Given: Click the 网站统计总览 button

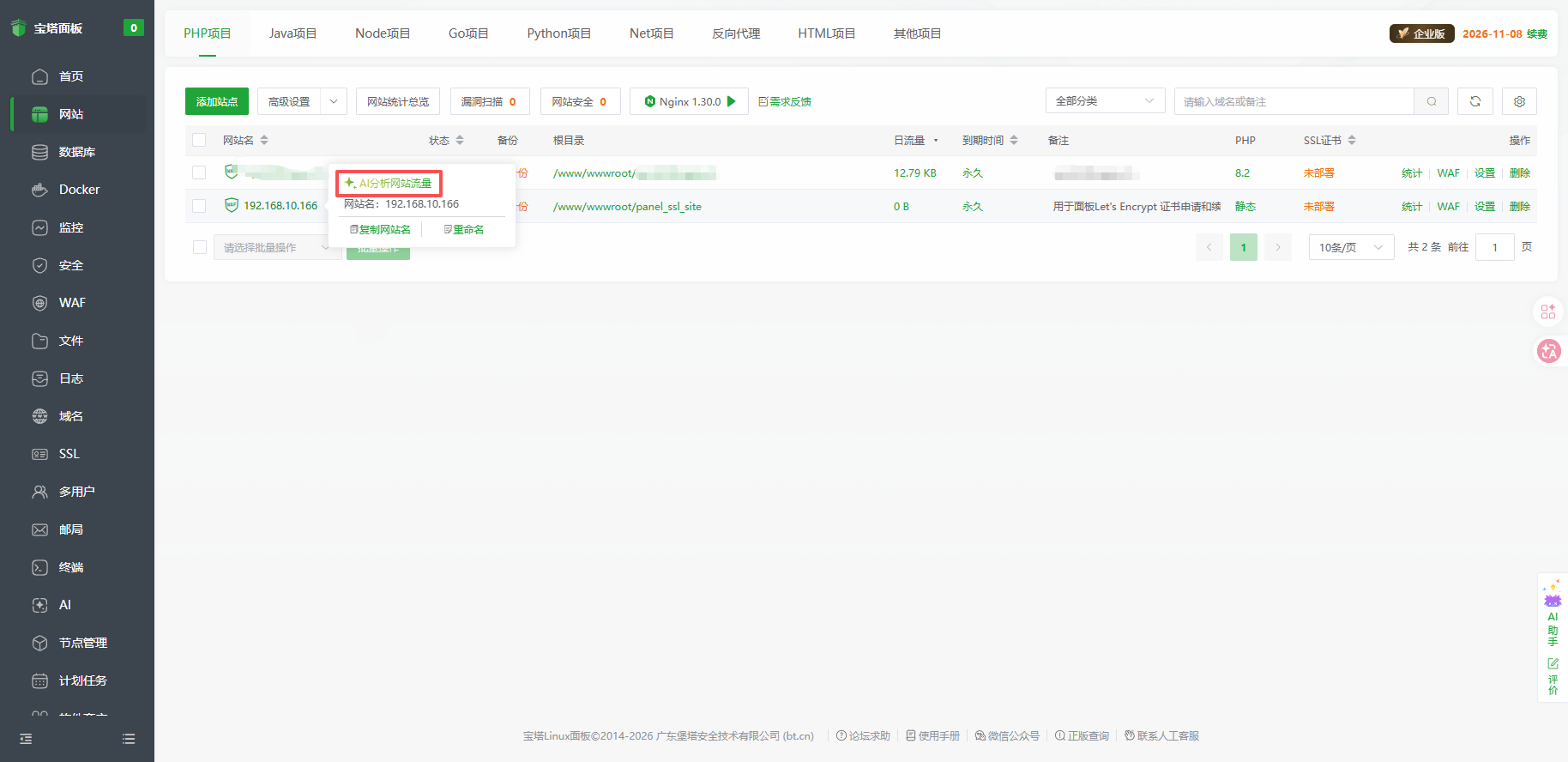Looking at the screenshot, I should [398, 101].
